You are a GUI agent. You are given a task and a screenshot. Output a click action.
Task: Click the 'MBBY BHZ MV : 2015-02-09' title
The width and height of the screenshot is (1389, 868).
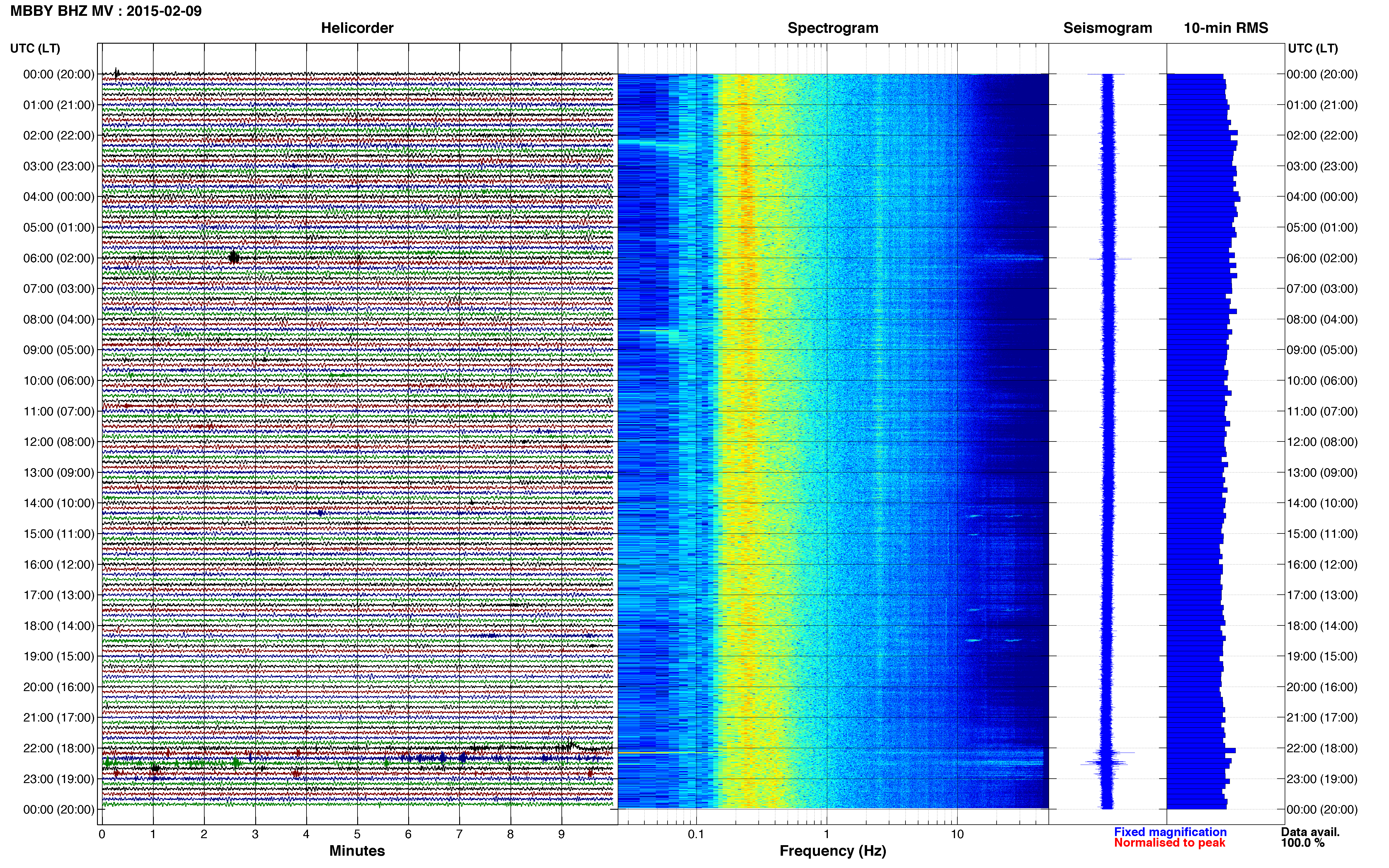(x=106, y=11)
